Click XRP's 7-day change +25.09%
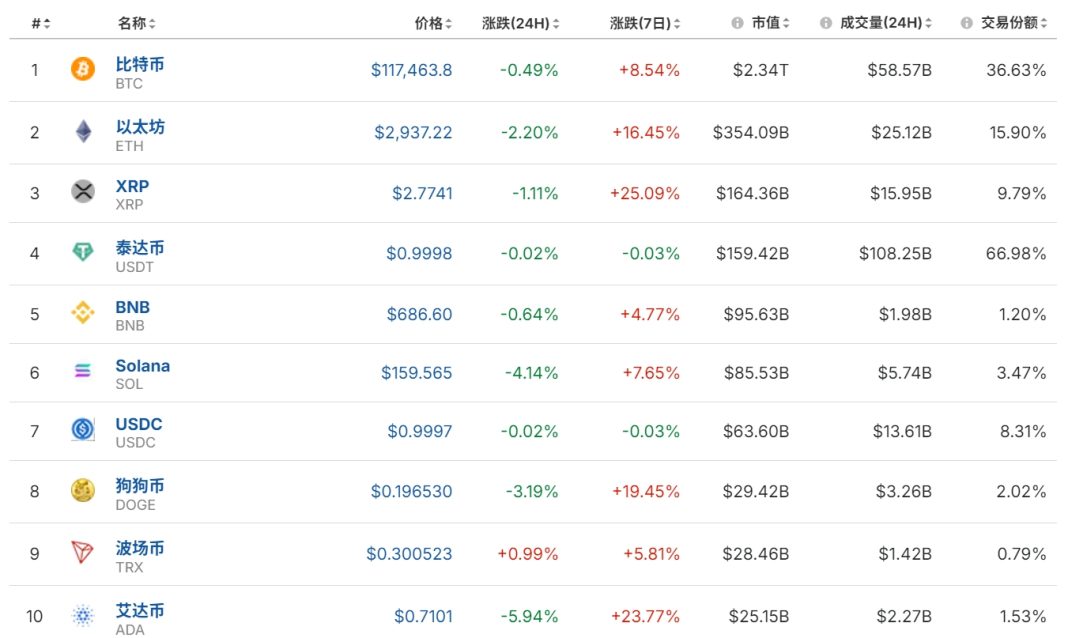Image resolution: width=1068 pixels, height=638 pixels. click(x=644, y=193)
